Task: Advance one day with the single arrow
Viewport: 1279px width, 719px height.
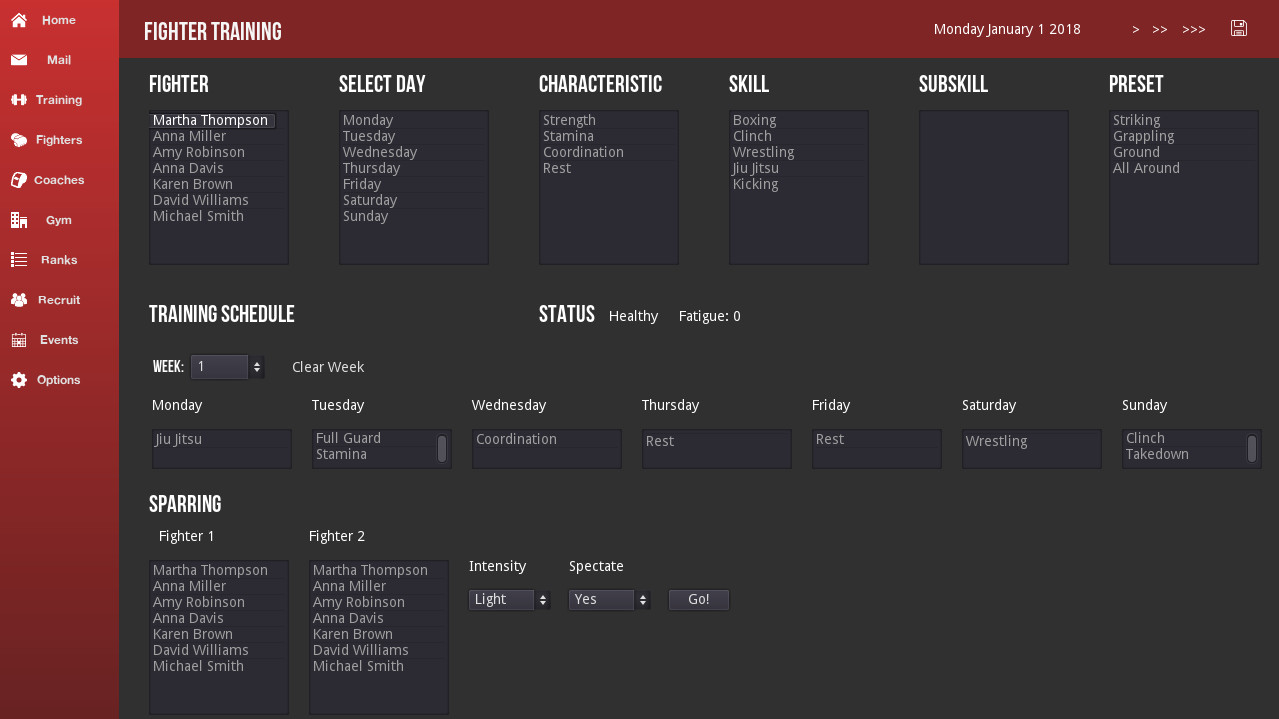Action: pos(1135,29)
